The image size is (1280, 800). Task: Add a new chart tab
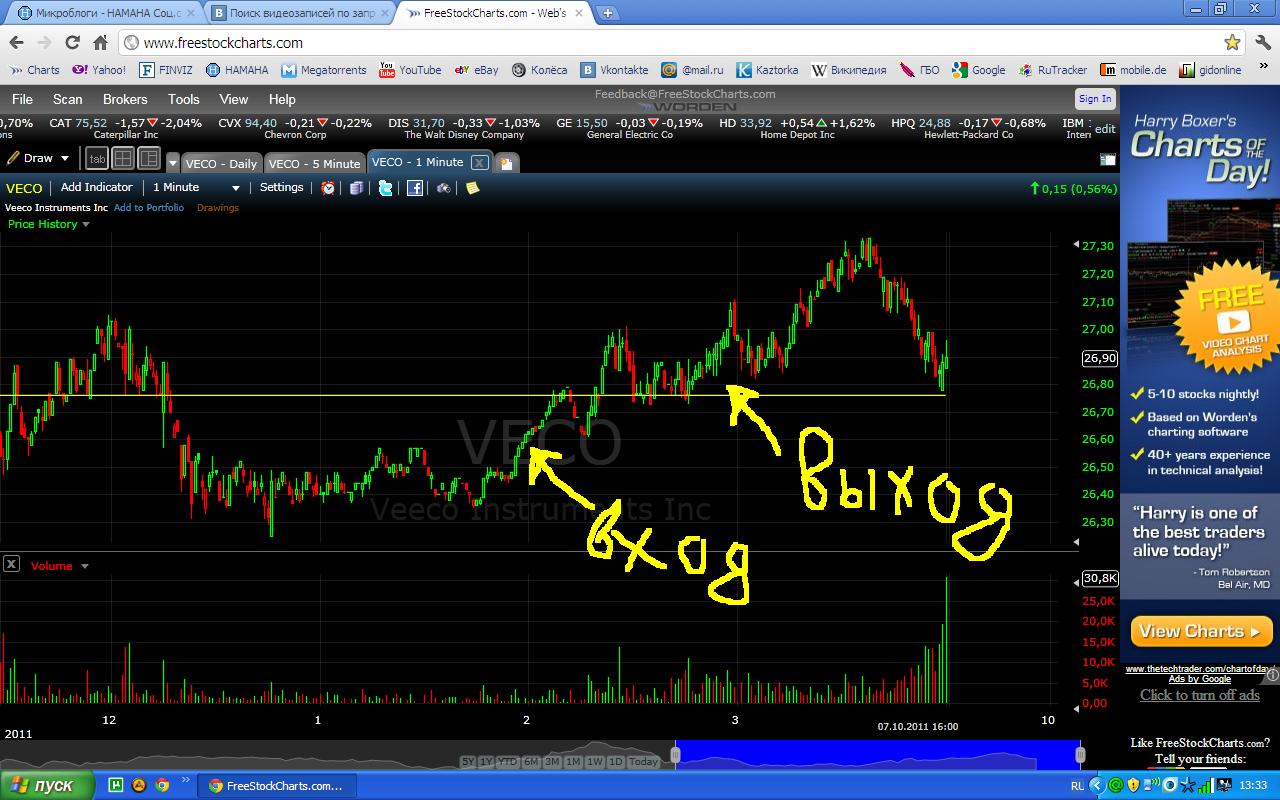506,163
